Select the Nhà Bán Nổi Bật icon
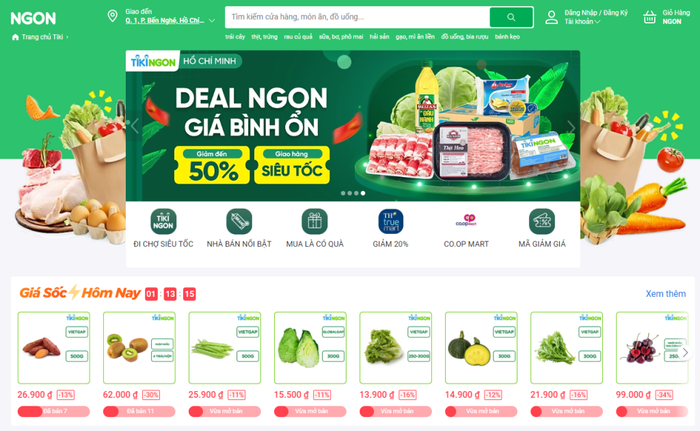This screenshot has width=700, height=431. click(239, 222)
